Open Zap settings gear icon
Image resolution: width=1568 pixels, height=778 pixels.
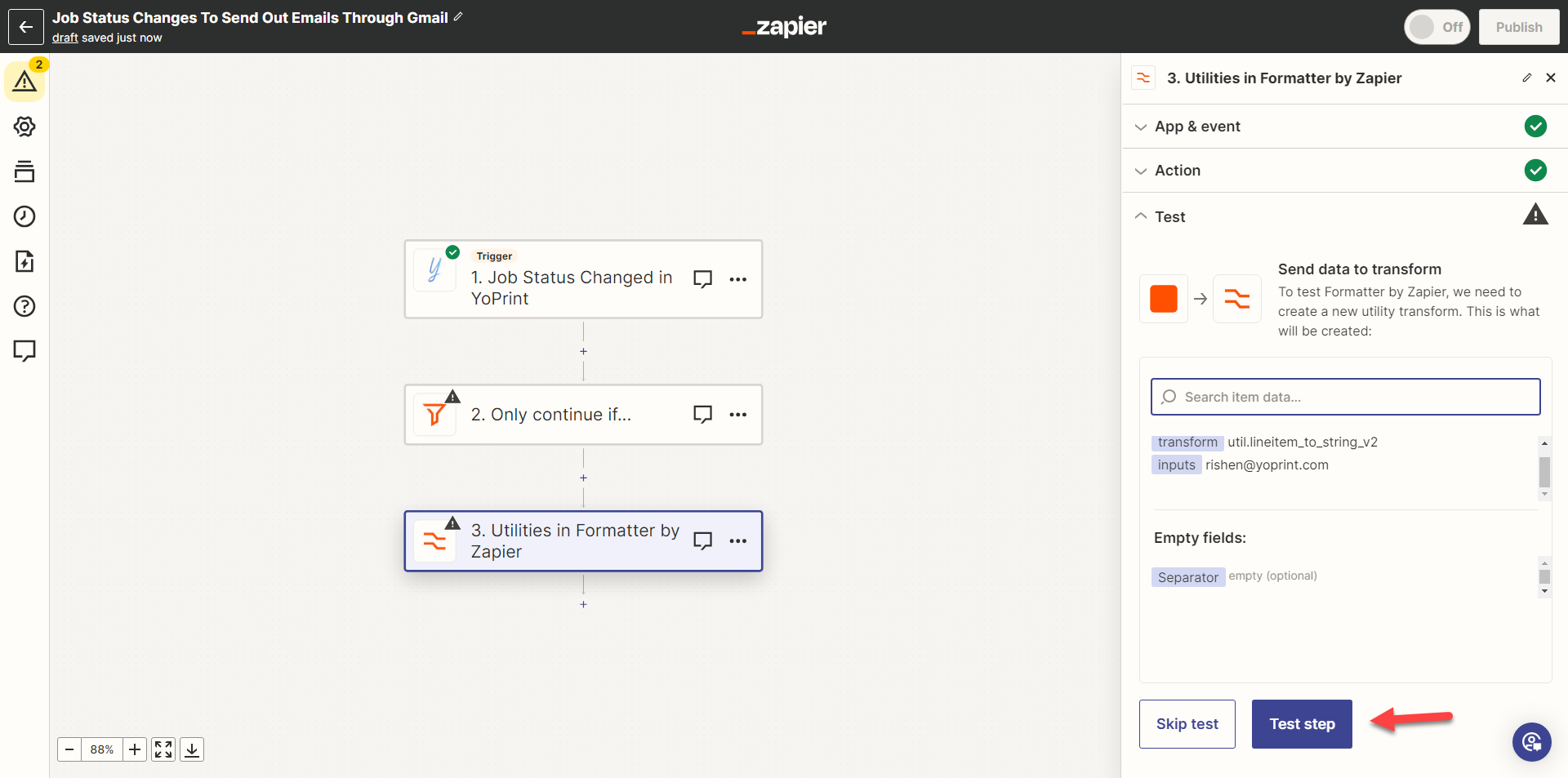click(24, 127)
